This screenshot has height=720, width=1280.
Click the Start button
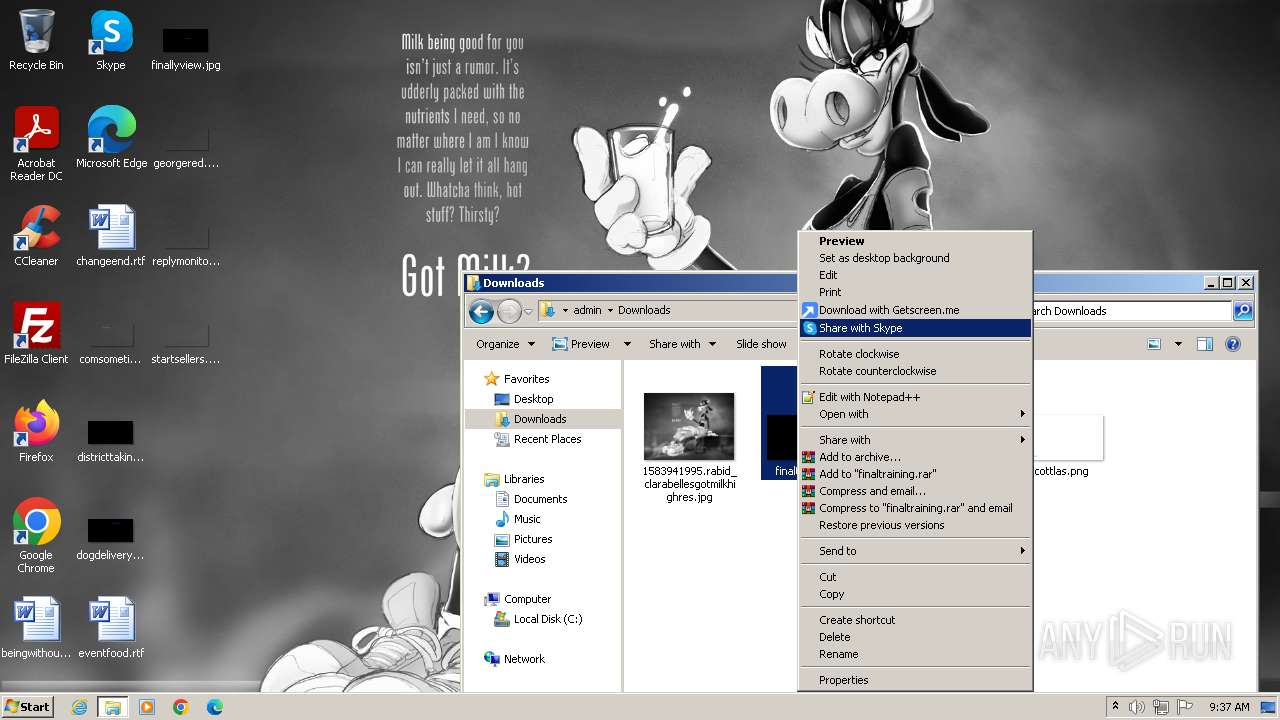[28, 707]
